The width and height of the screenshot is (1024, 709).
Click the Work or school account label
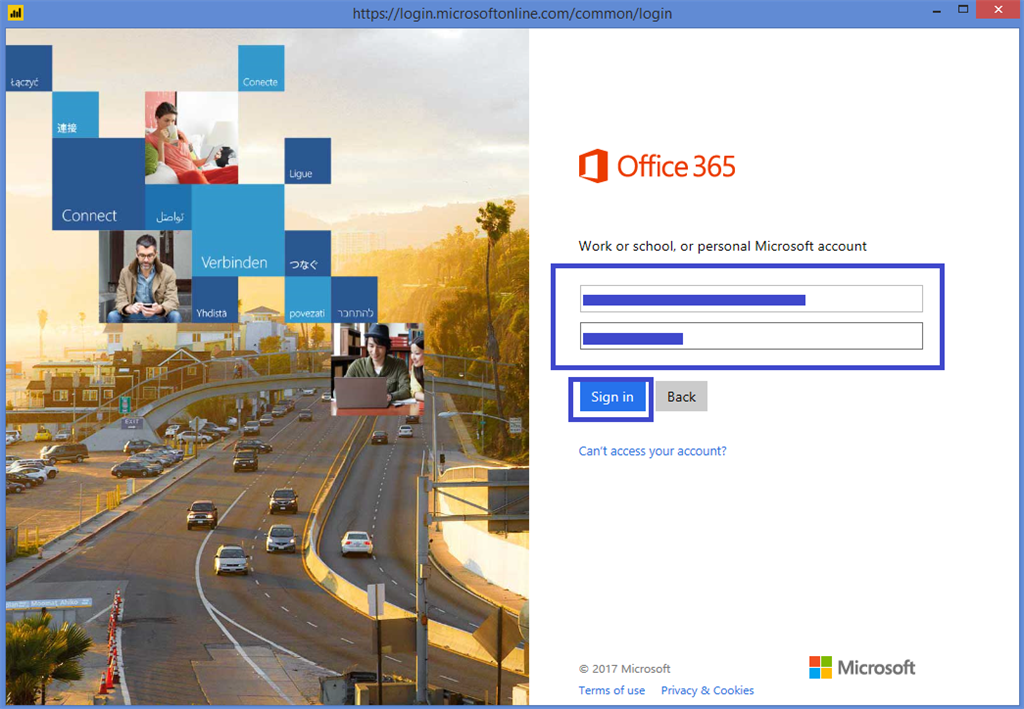click(x=722, y=246)
